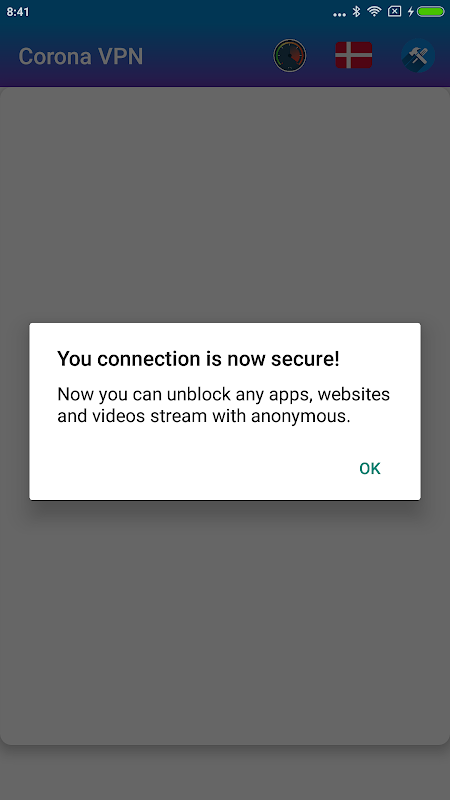Screen dimensions: 450x800
Task: Open the speed test gauge icon
Action: (289, 56)
